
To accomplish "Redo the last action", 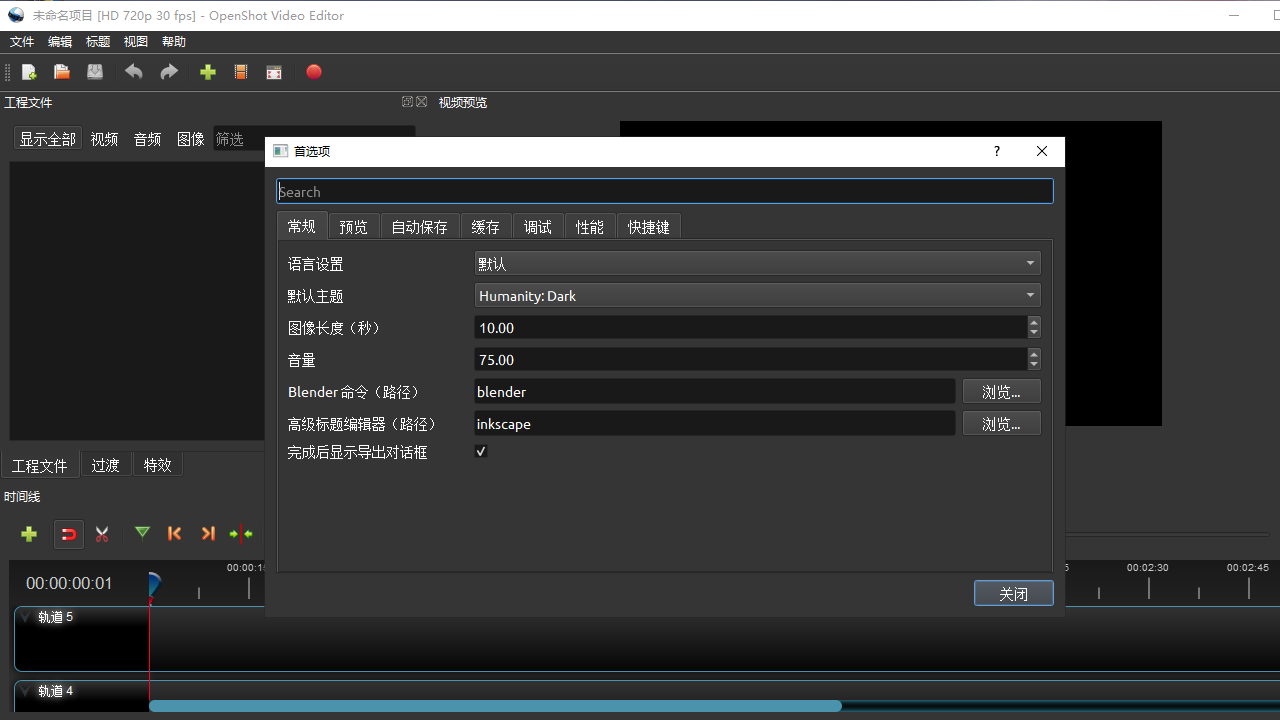I will 168,72.
